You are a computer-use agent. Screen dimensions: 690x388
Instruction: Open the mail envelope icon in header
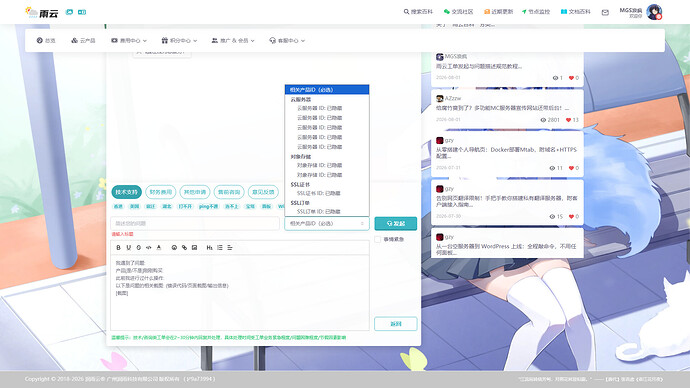coord(605,12)
